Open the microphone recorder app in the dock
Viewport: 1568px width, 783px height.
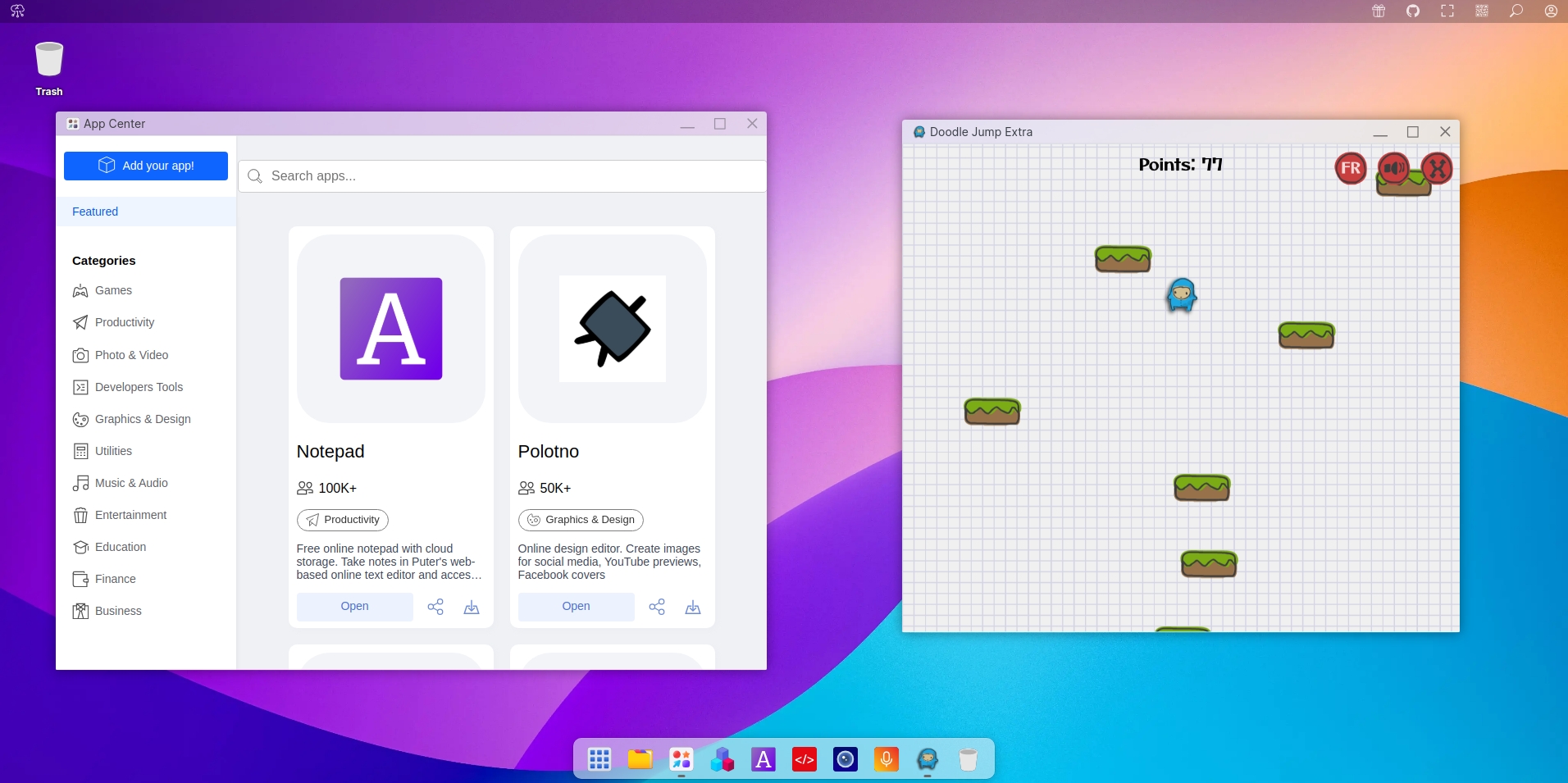[887, 759]
